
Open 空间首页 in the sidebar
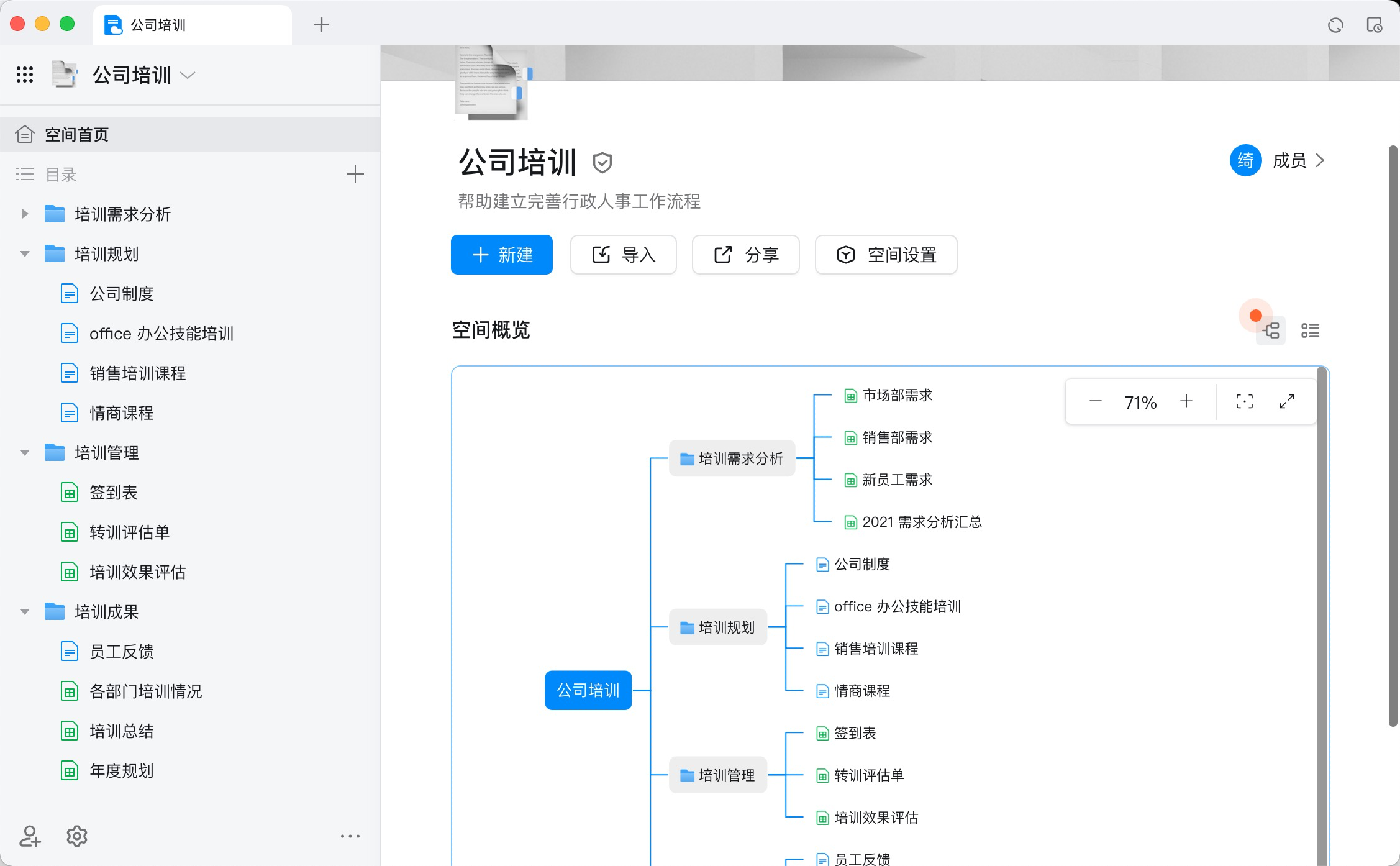tap(76, 134)
